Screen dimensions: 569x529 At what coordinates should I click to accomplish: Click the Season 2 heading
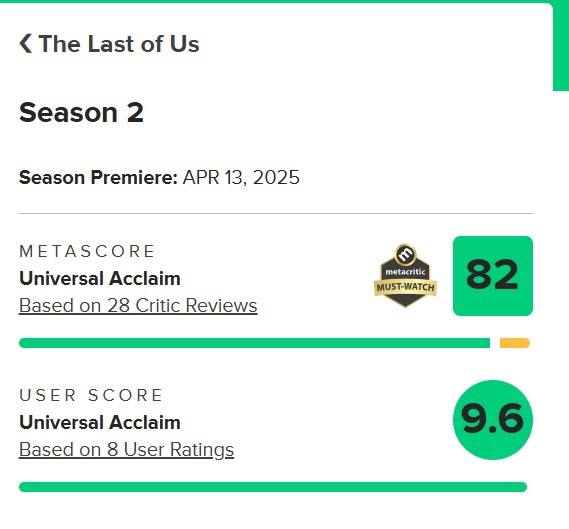pos(81,112)
